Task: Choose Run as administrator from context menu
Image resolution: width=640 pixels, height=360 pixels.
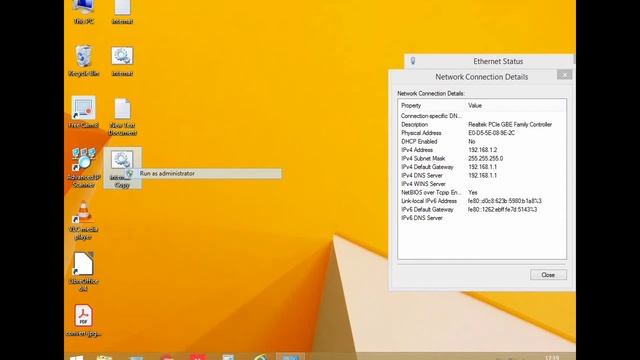Action: tap(203, 173)
